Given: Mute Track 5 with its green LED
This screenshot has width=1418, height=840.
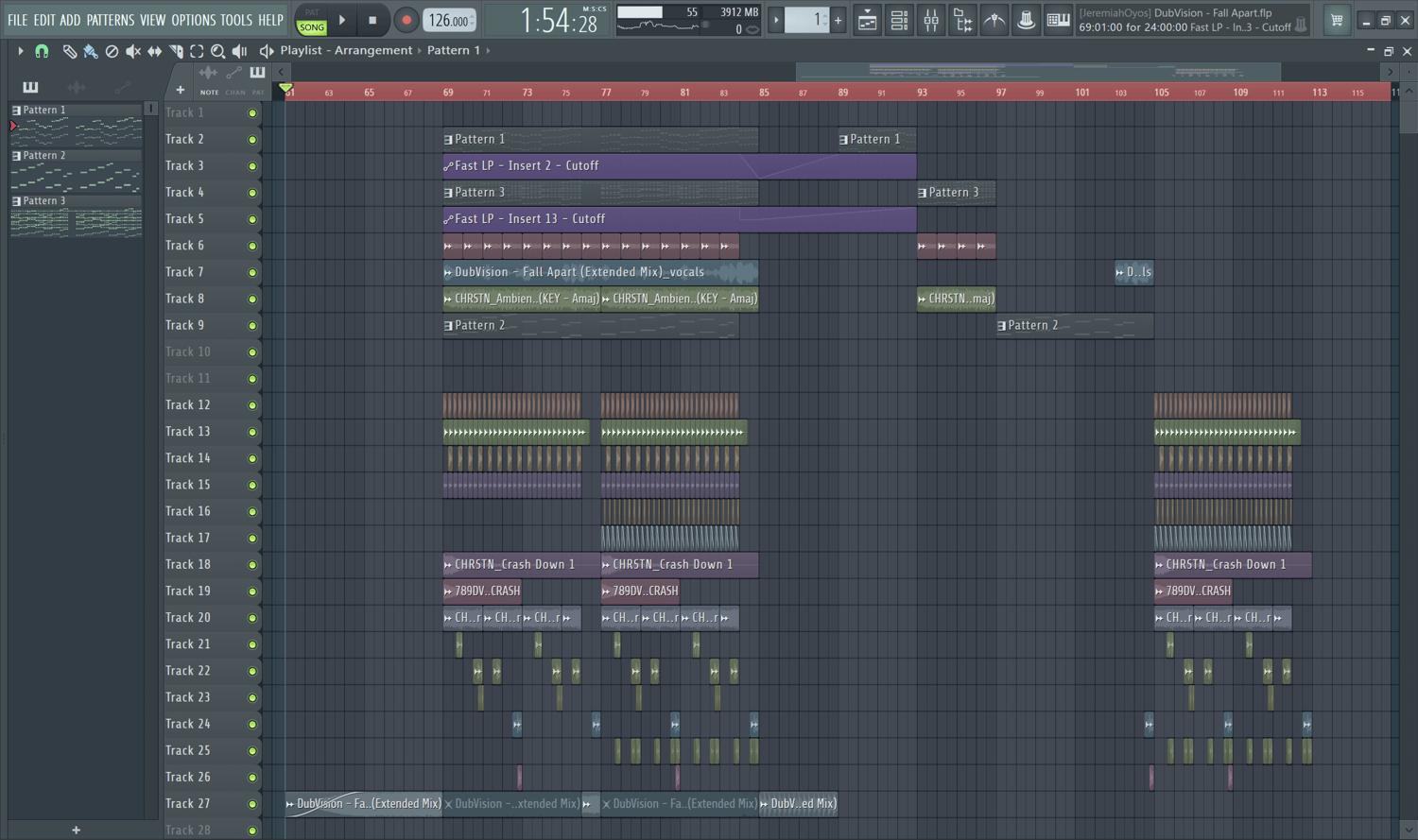Looking at the screenshot, I should pyautogui.click(x=252, y=219).
